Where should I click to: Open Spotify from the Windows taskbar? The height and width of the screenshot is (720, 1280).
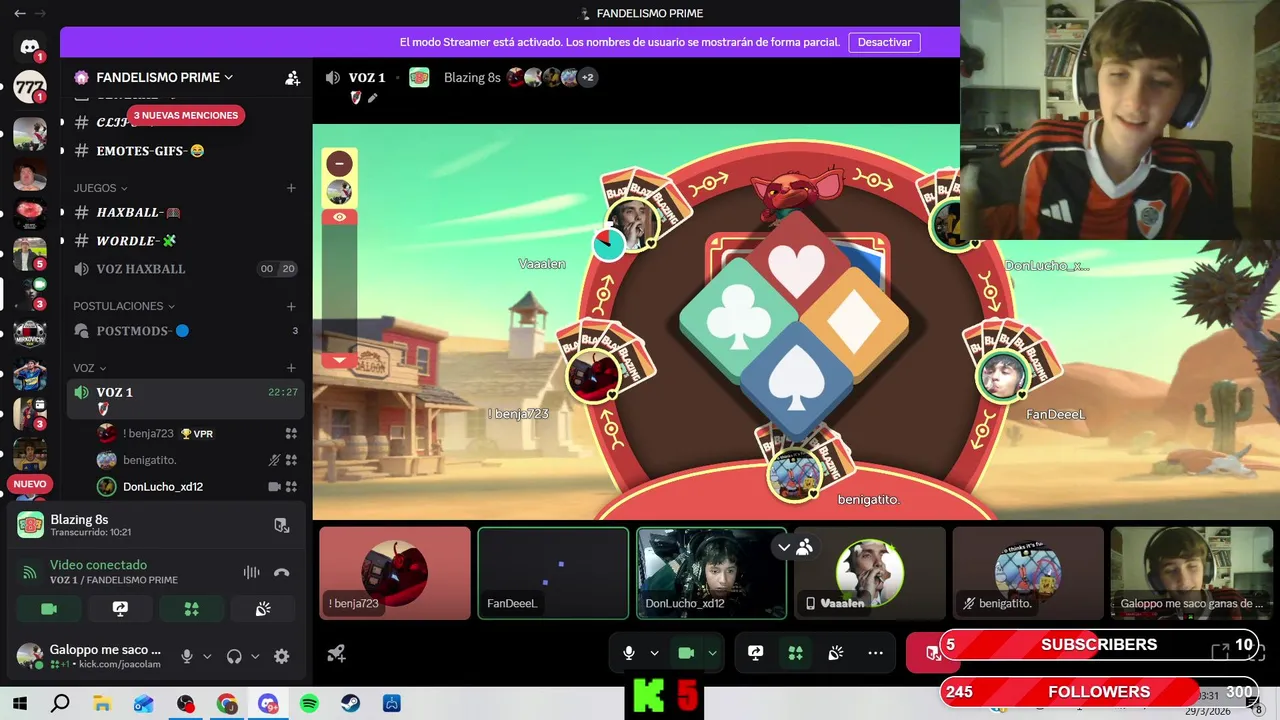point(309,704)
